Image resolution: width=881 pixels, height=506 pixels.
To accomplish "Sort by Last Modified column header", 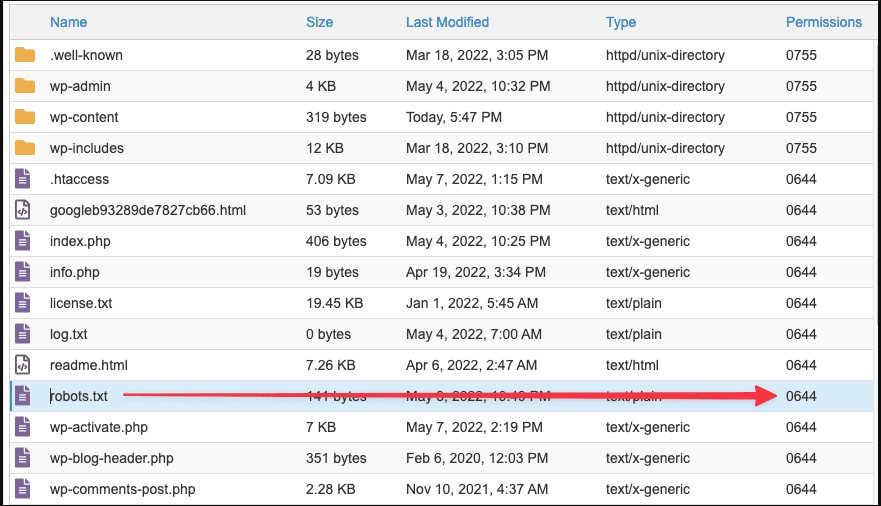I will coord(447,22).
